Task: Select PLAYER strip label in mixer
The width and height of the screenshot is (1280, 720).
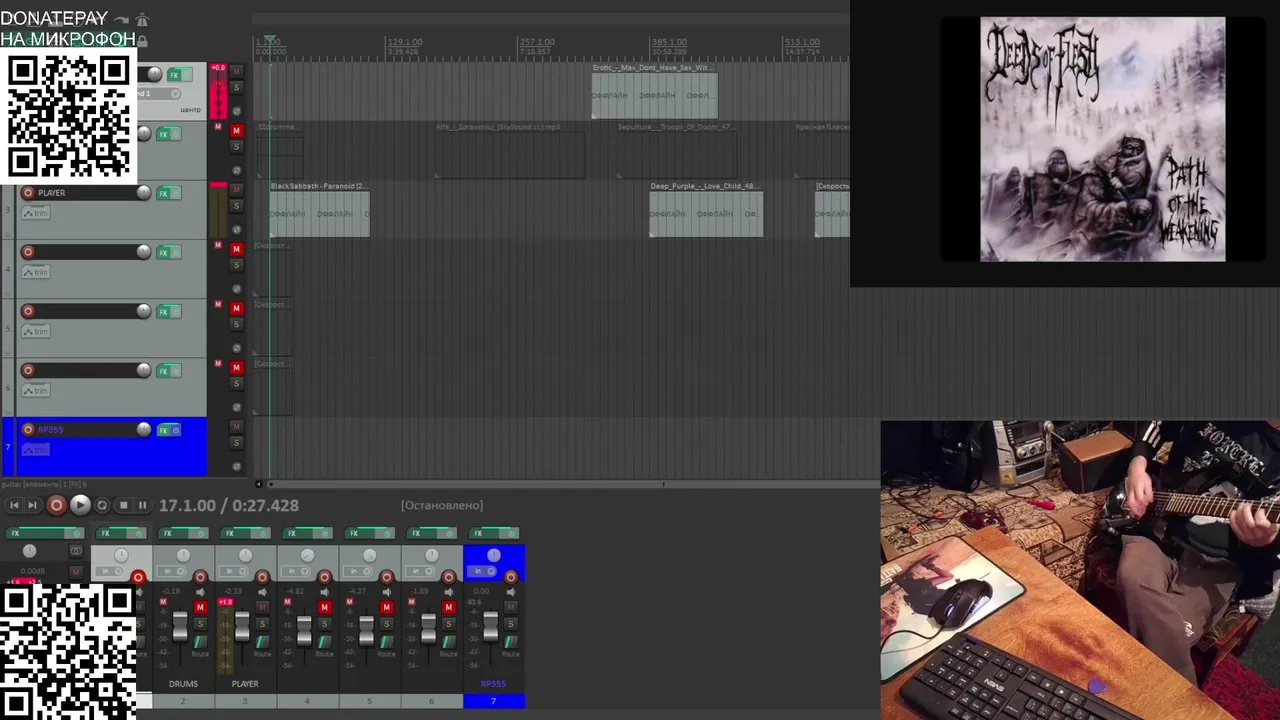Action: (x=245, y=684)
